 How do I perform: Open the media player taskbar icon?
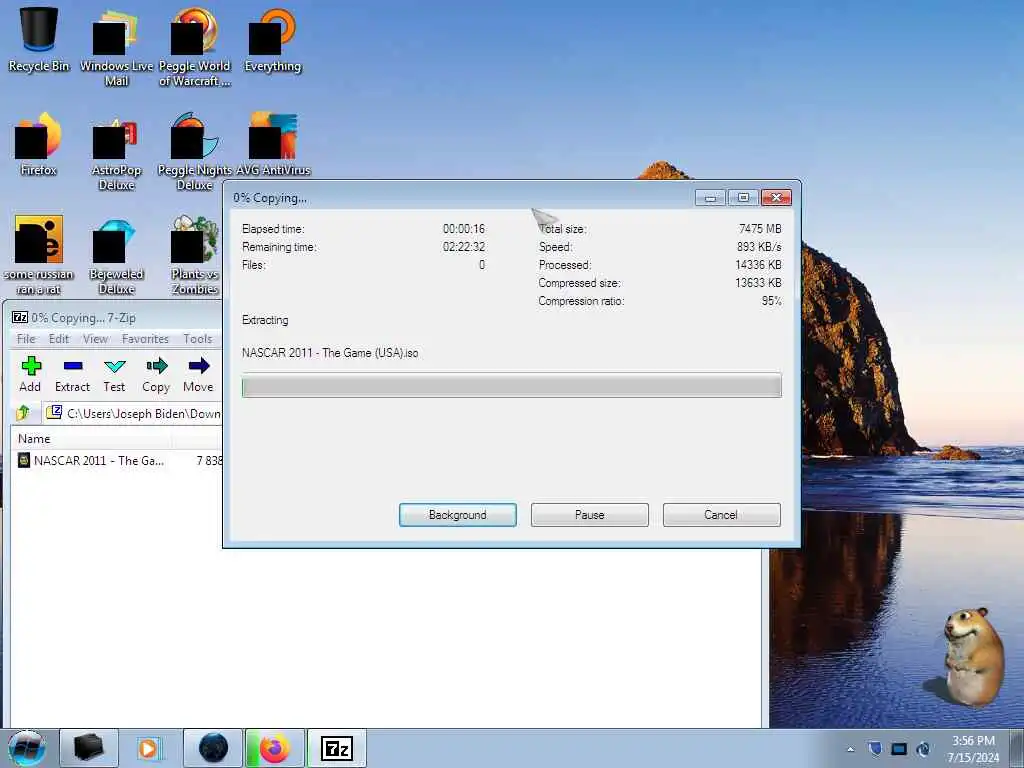pyautogui.click(x=150, y=748)
